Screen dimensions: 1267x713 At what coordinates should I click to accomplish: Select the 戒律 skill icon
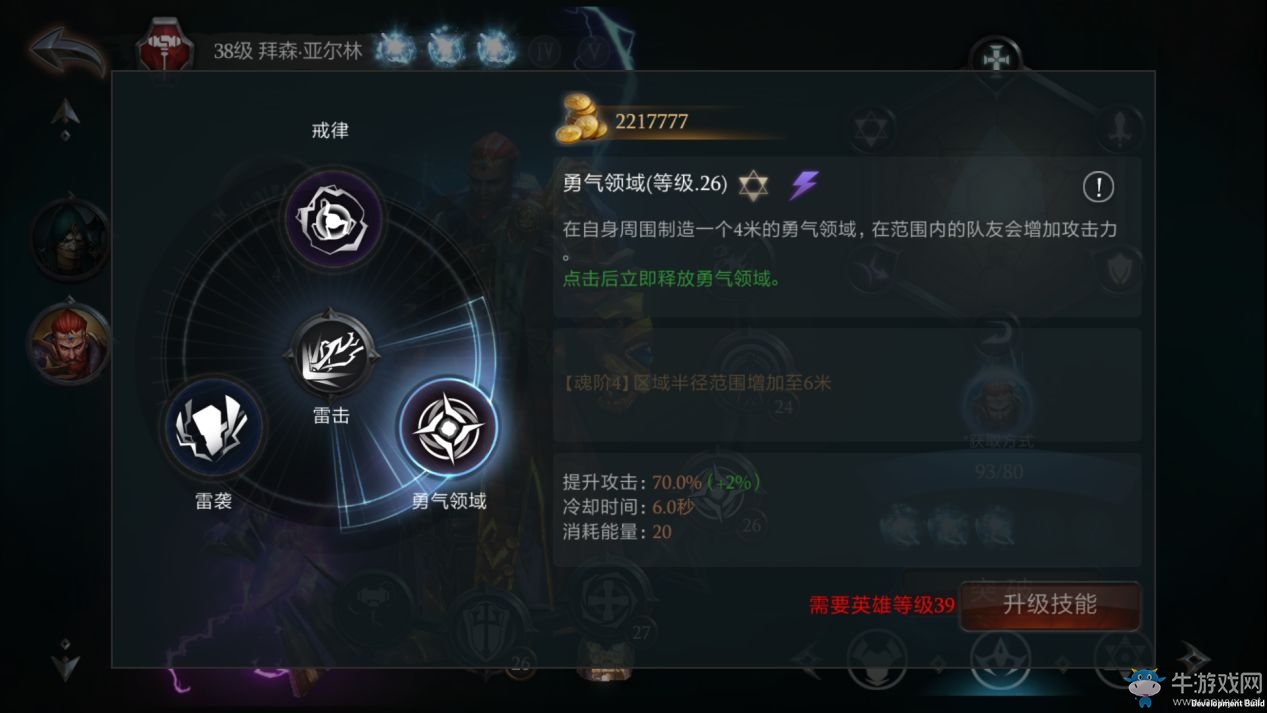pyautogui.click(x=334, y=220)
